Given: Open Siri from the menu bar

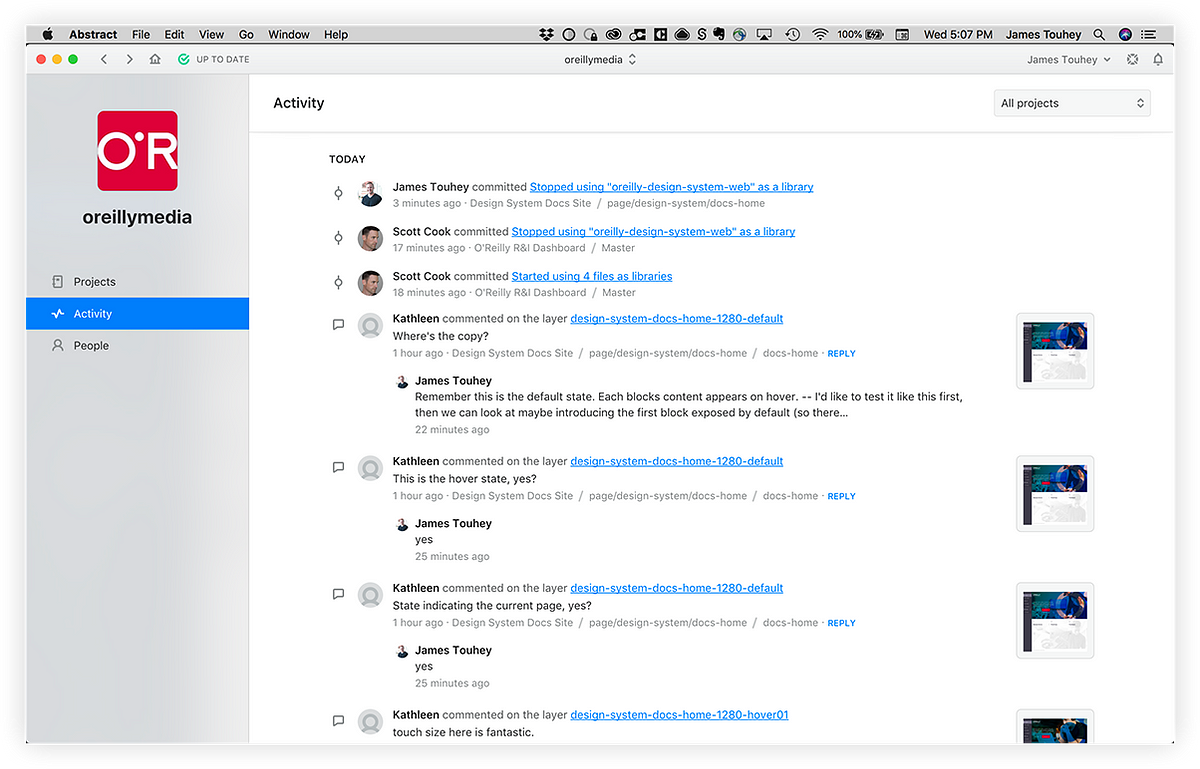Looking at the screenshot, I should tap(1126, 34).
